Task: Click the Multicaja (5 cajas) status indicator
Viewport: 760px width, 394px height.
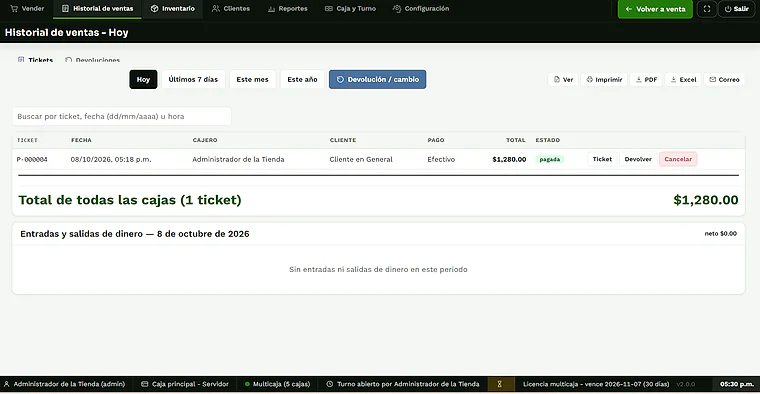Action: pos(277,384)
